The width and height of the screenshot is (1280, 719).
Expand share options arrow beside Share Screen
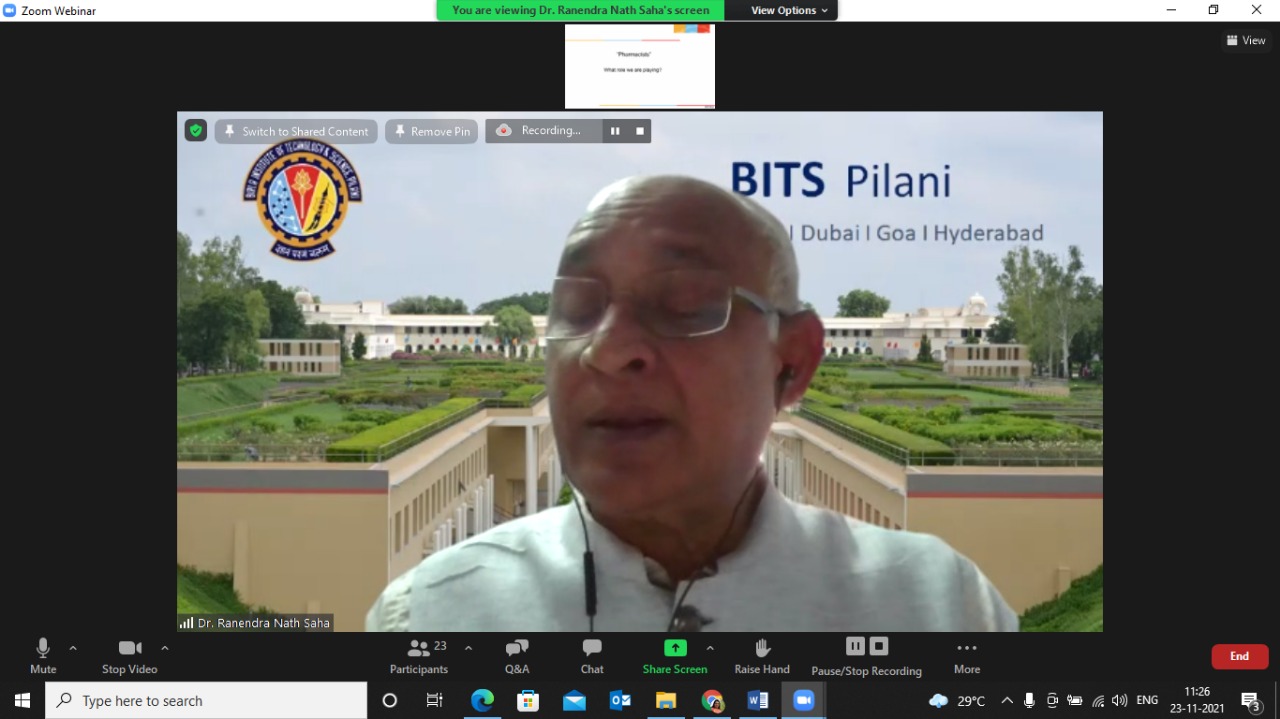pyautogui.click(x=710, y=648)
